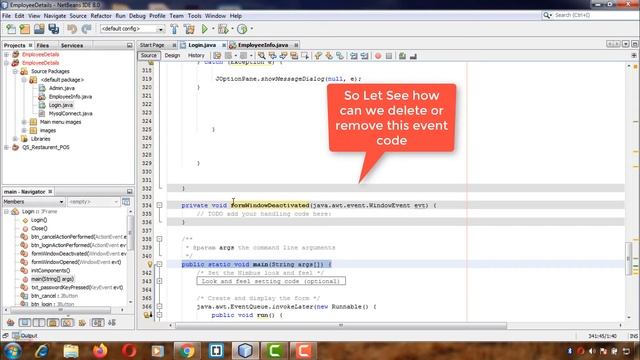Image resolution: width=640 pixels, height=360 pixels.
Task: Run the project with the green arrow
Action: click(204, 29)
